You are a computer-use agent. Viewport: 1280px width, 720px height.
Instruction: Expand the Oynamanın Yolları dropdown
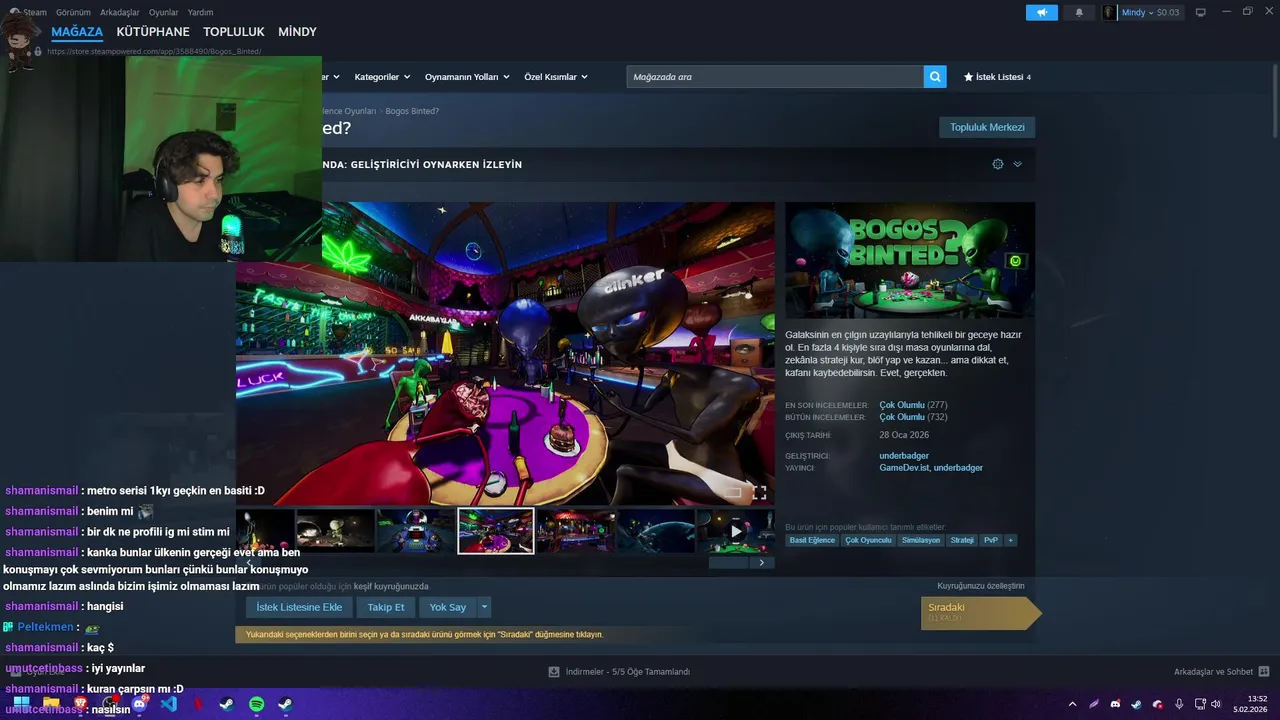pyautogui.click(x=467, y=77)
